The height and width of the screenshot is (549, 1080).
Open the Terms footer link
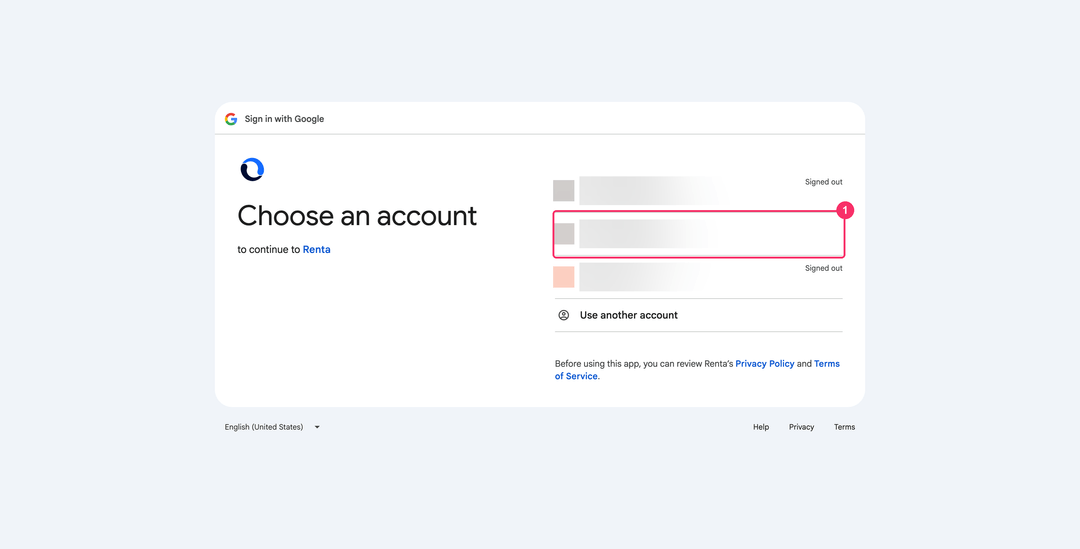[x=844, y=427]
